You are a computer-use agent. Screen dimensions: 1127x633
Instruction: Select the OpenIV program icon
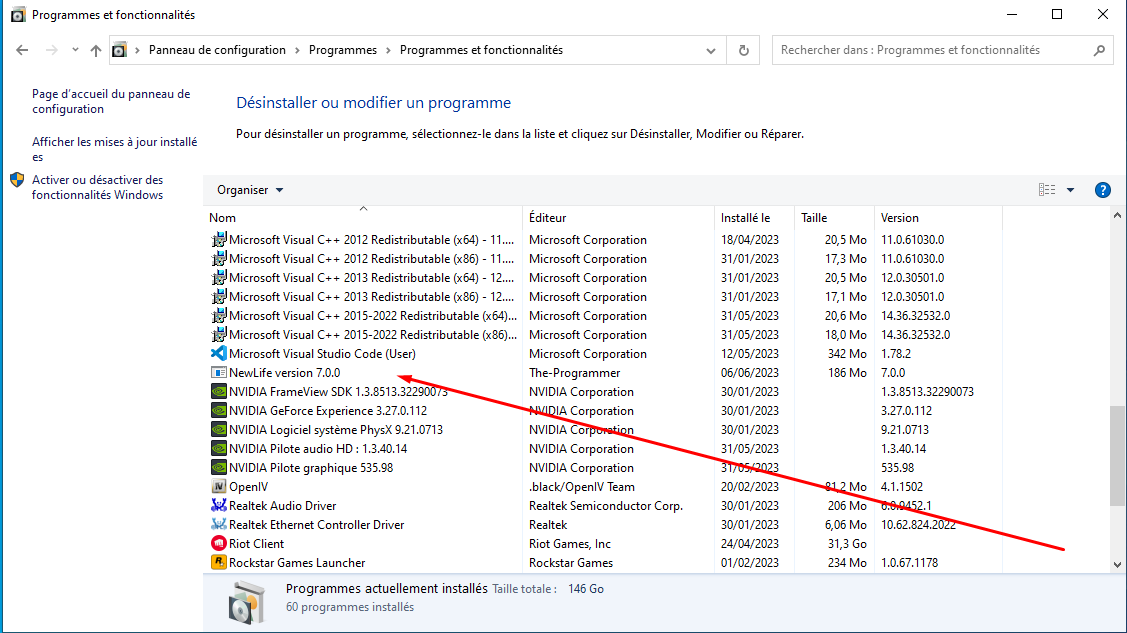tap(218, 486)
